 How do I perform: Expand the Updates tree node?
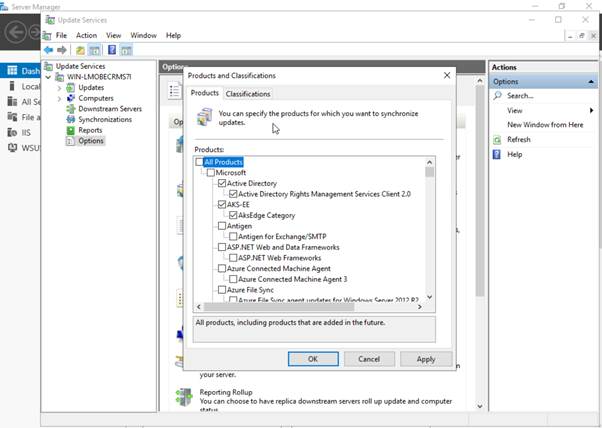coord(59,88)
